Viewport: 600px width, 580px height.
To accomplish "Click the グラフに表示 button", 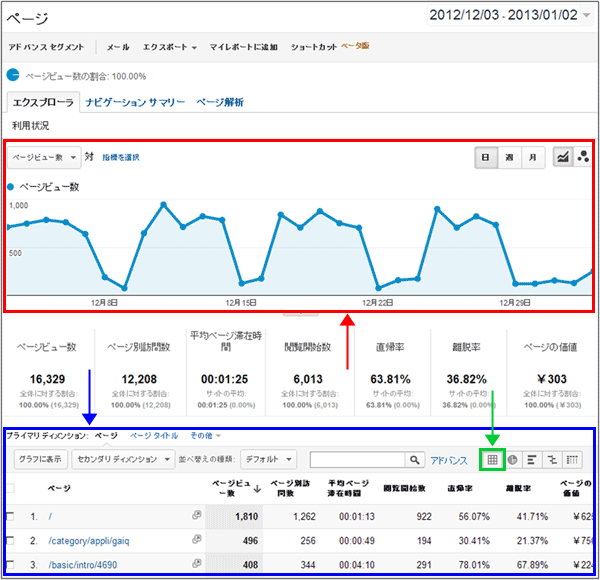I will (40, 460).
